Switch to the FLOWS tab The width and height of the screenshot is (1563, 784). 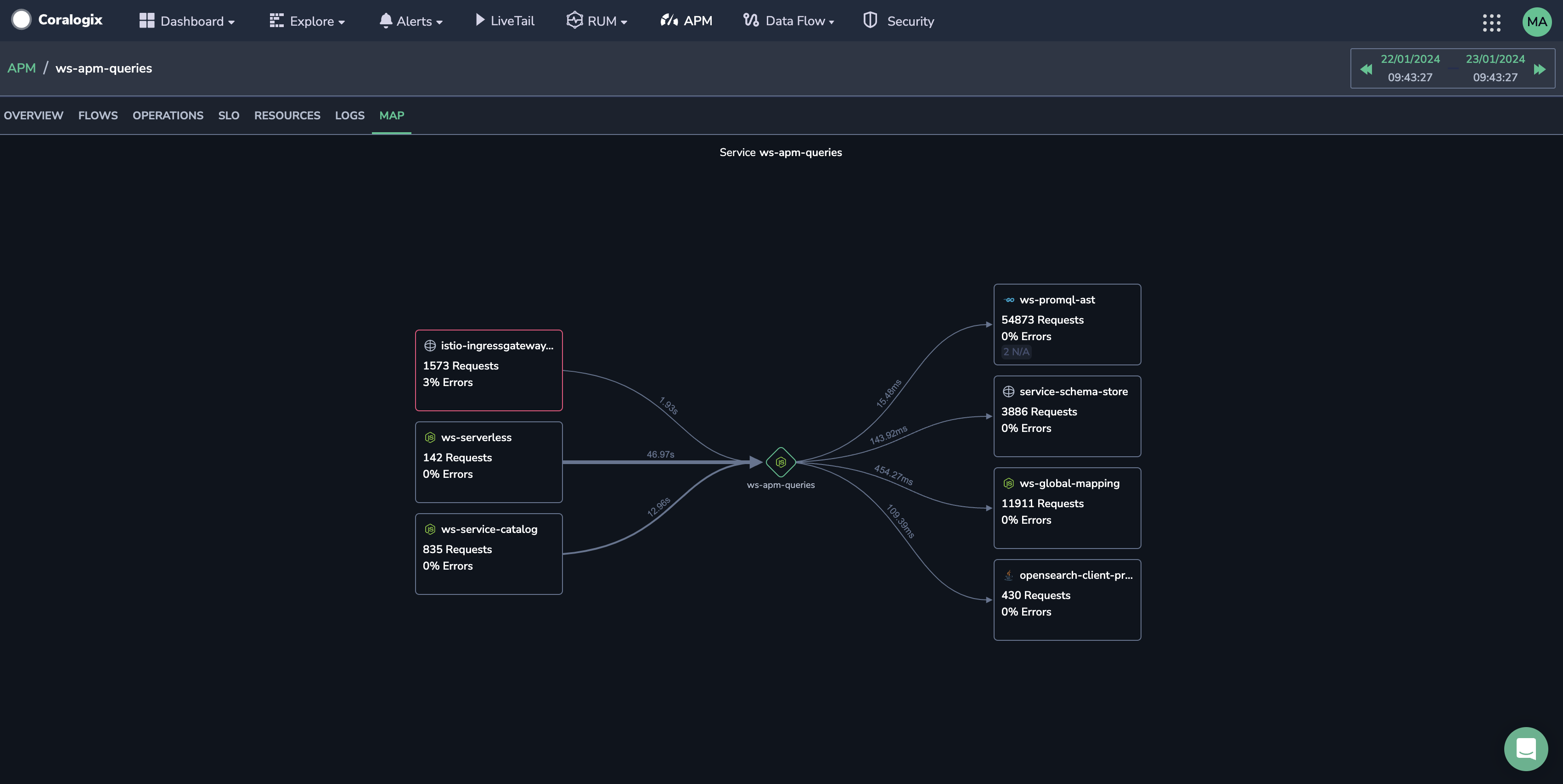pos(98,115)
